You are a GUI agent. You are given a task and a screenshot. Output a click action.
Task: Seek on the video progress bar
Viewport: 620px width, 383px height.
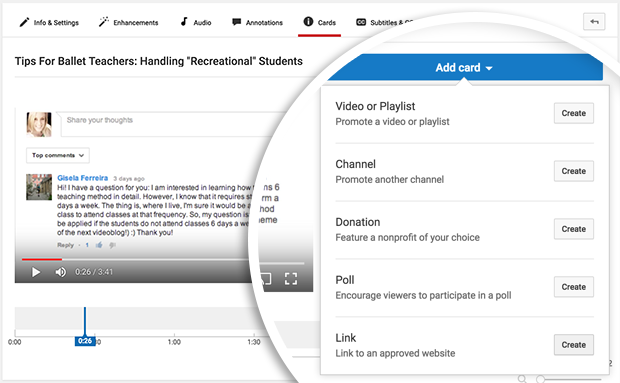click(136, 259)
